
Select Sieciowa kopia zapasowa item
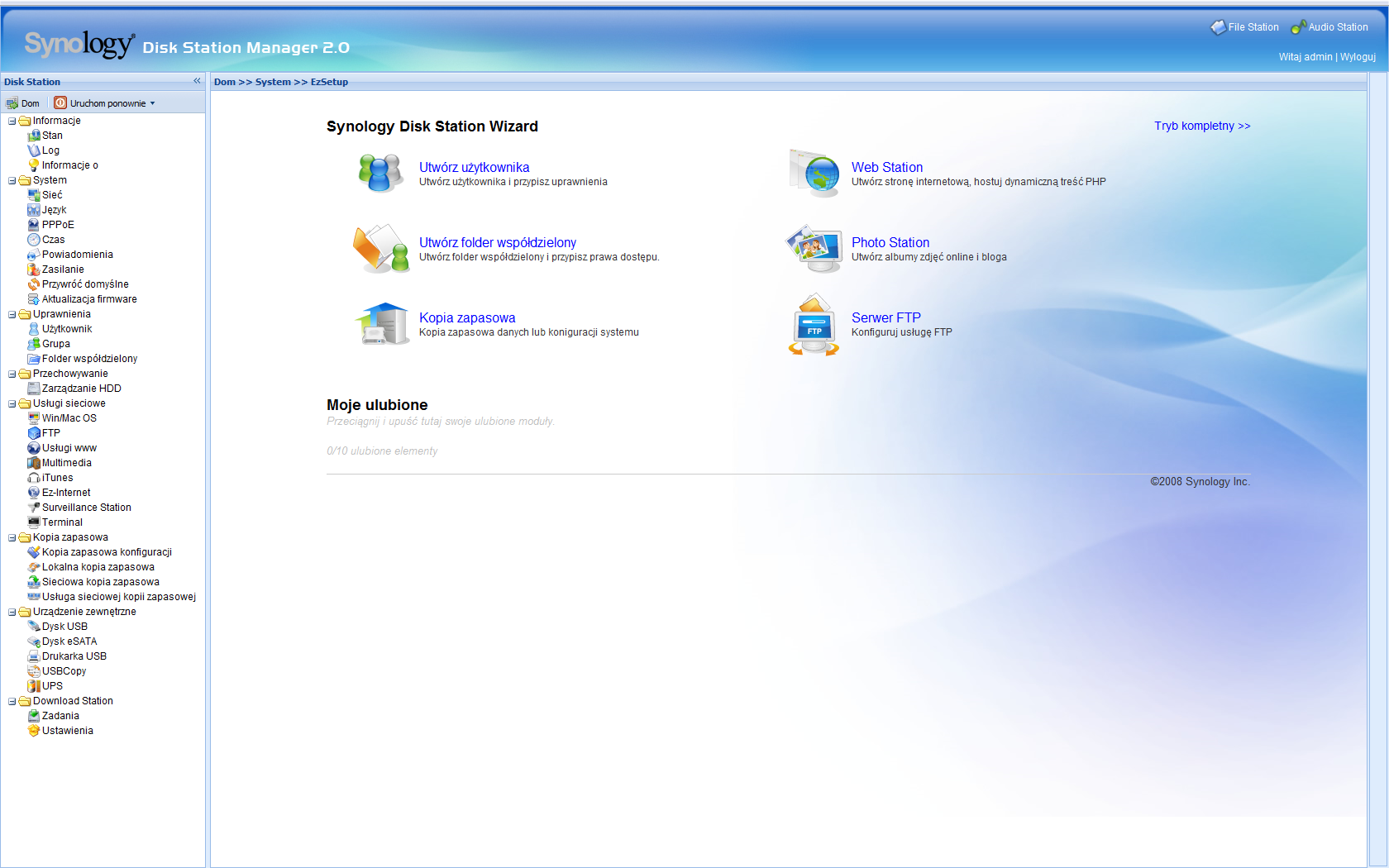pyautogui.click(x=101, y=582)
